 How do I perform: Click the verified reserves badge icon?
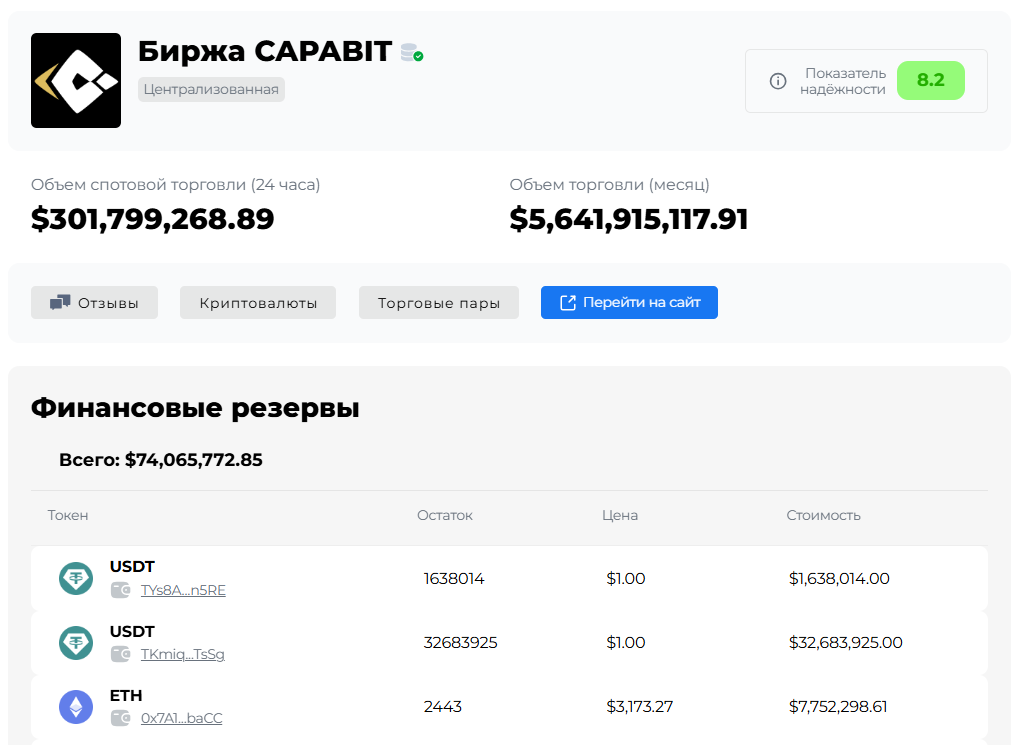(412, 52)
